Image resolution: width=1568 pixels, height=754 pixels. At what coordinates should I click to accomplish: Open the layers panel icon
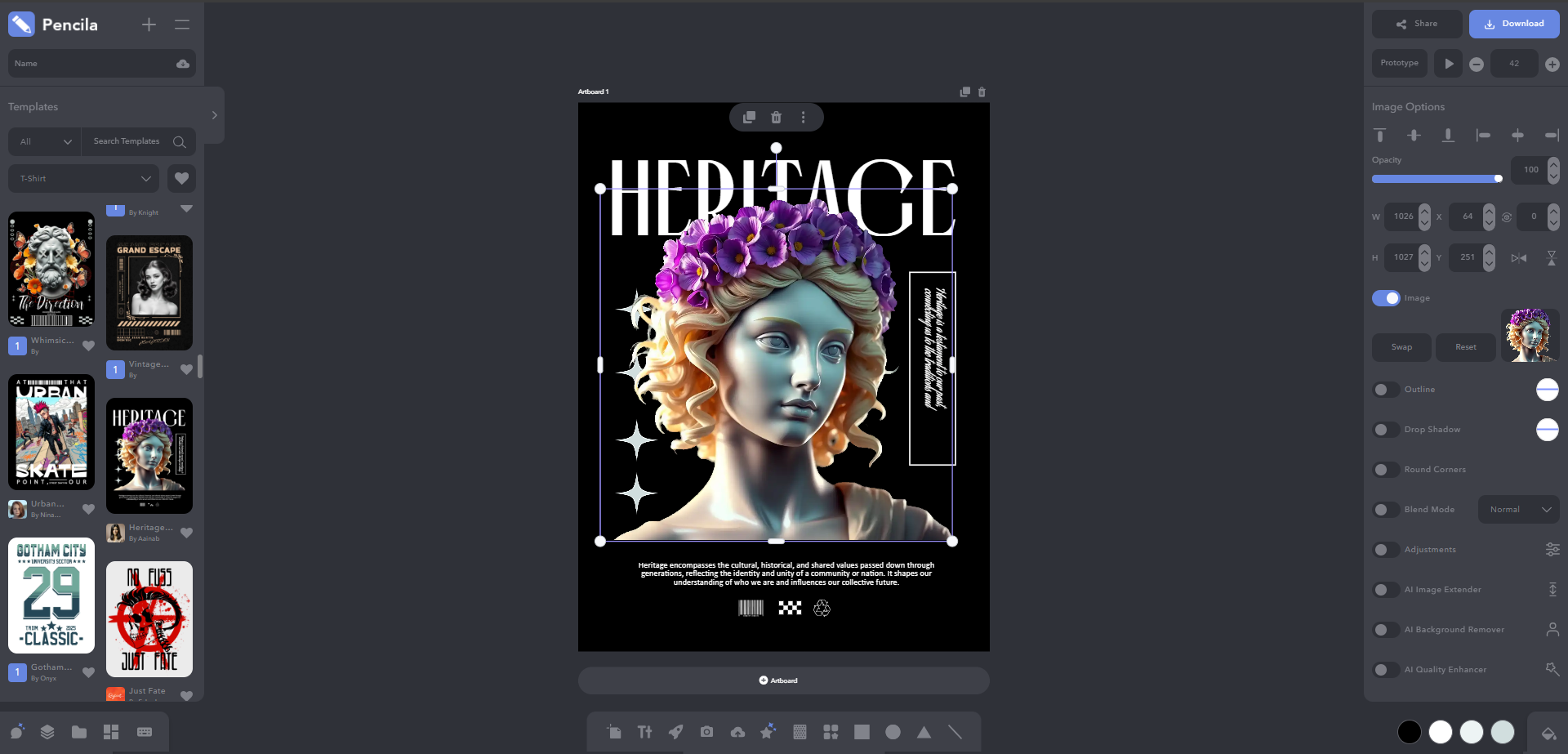[47, 732]
